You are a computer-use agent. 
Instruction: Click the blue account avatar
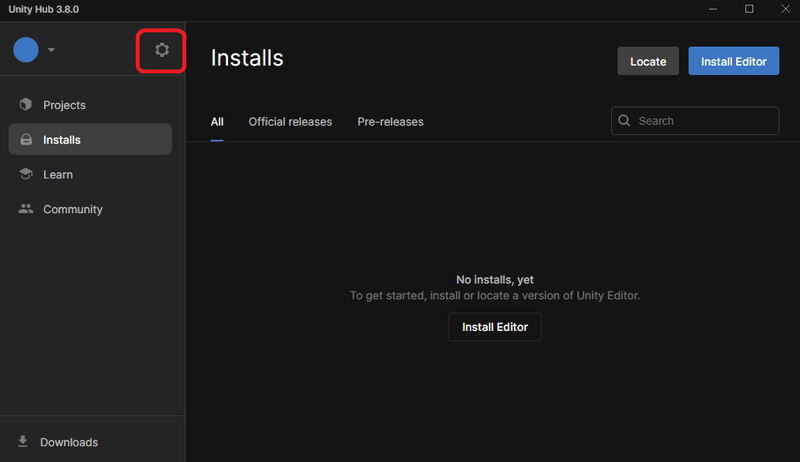[x=26, y=50]
